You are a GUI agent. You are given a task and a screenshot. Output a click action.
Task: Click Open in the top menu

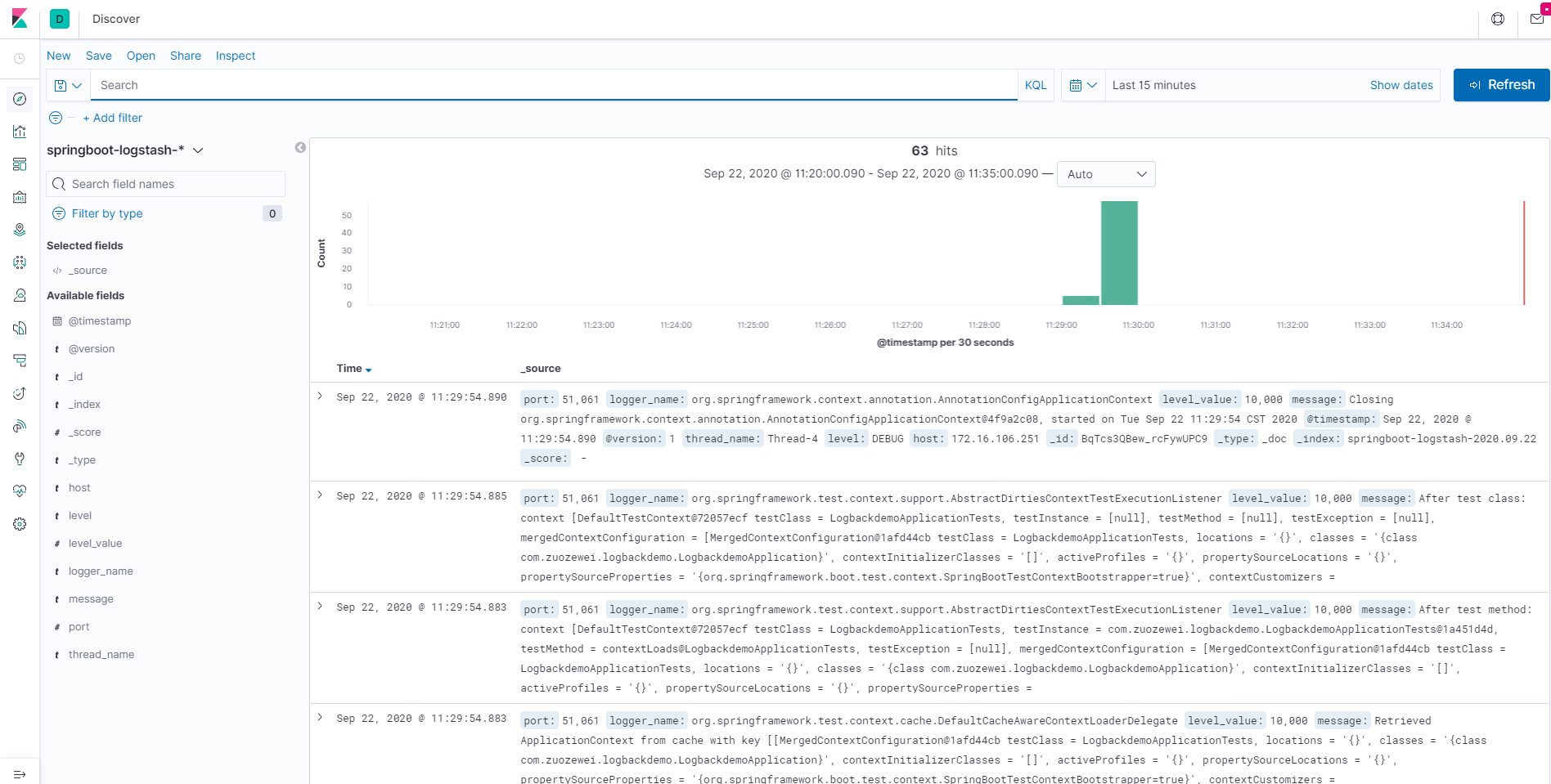tap(141, 56)
